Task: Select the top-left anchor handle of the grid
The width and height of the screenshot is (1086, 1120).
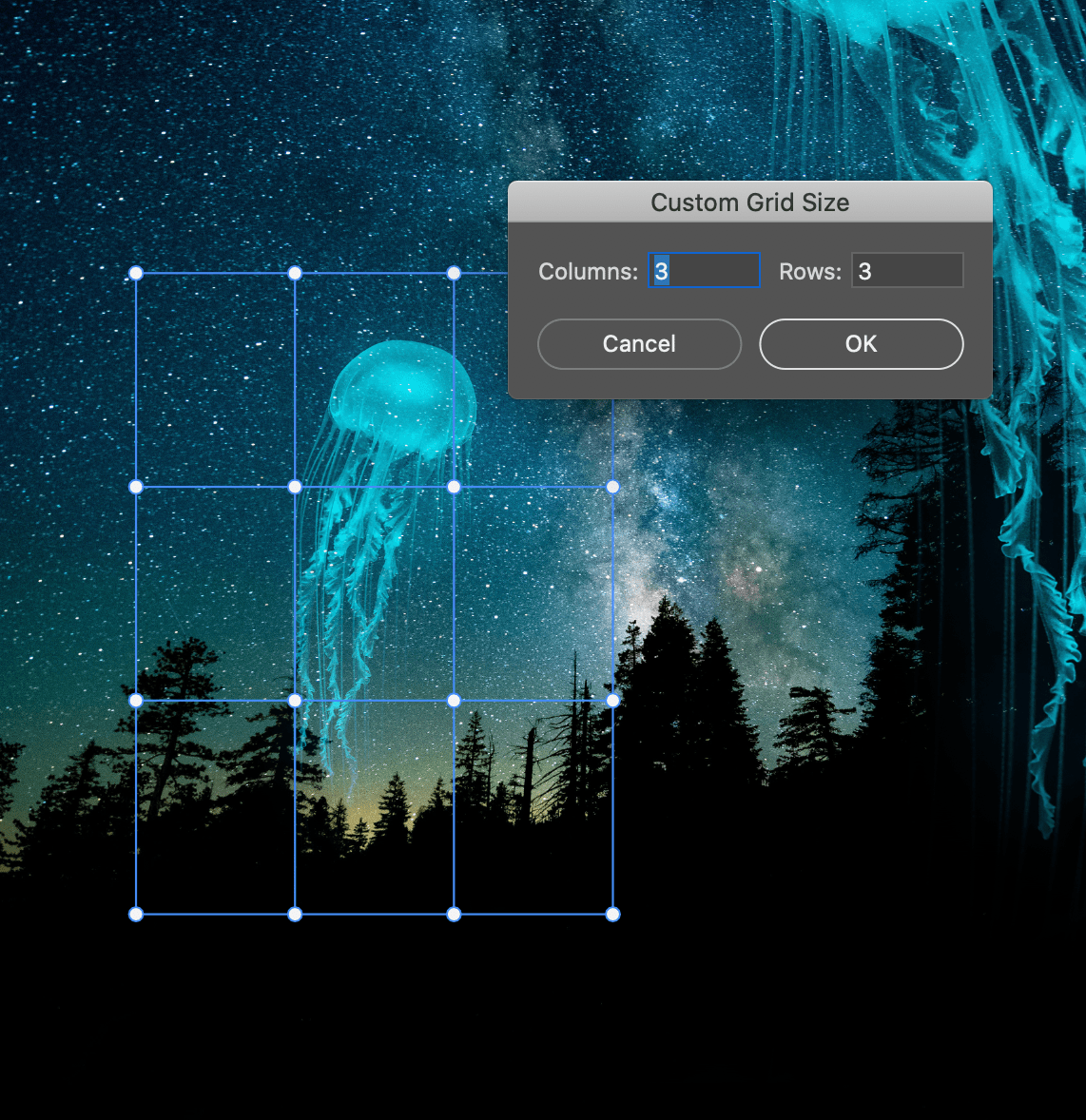Action: 136,273
